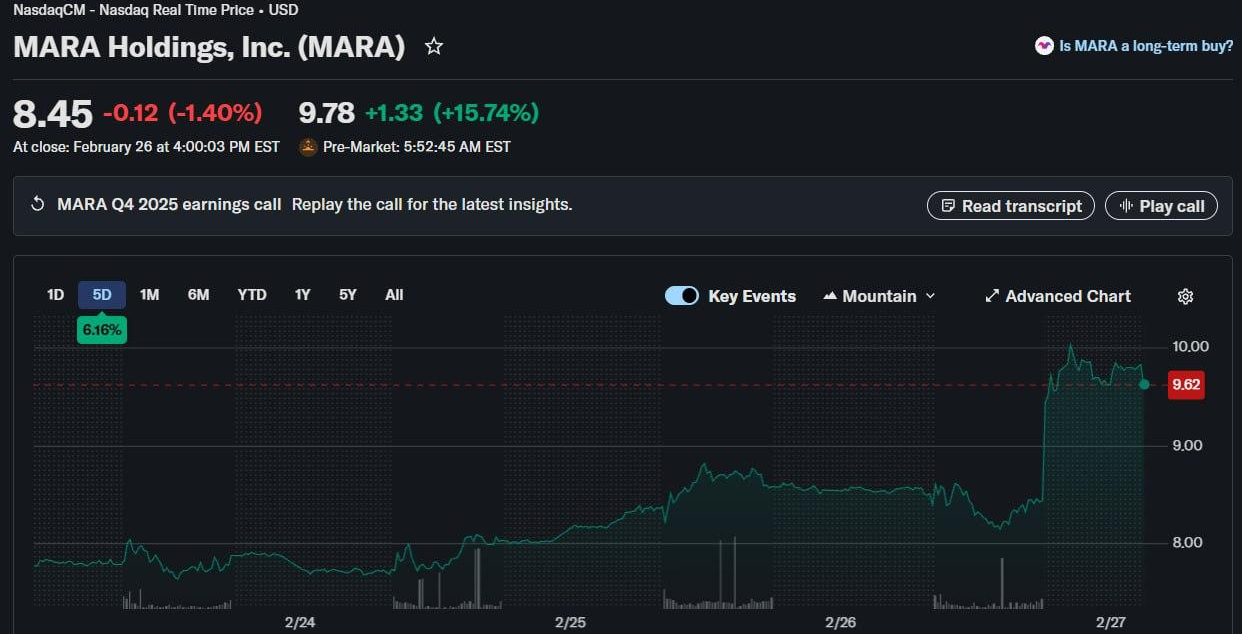Click the current price marker dot
The image size is (1242, 634).
coord(1144,384)
